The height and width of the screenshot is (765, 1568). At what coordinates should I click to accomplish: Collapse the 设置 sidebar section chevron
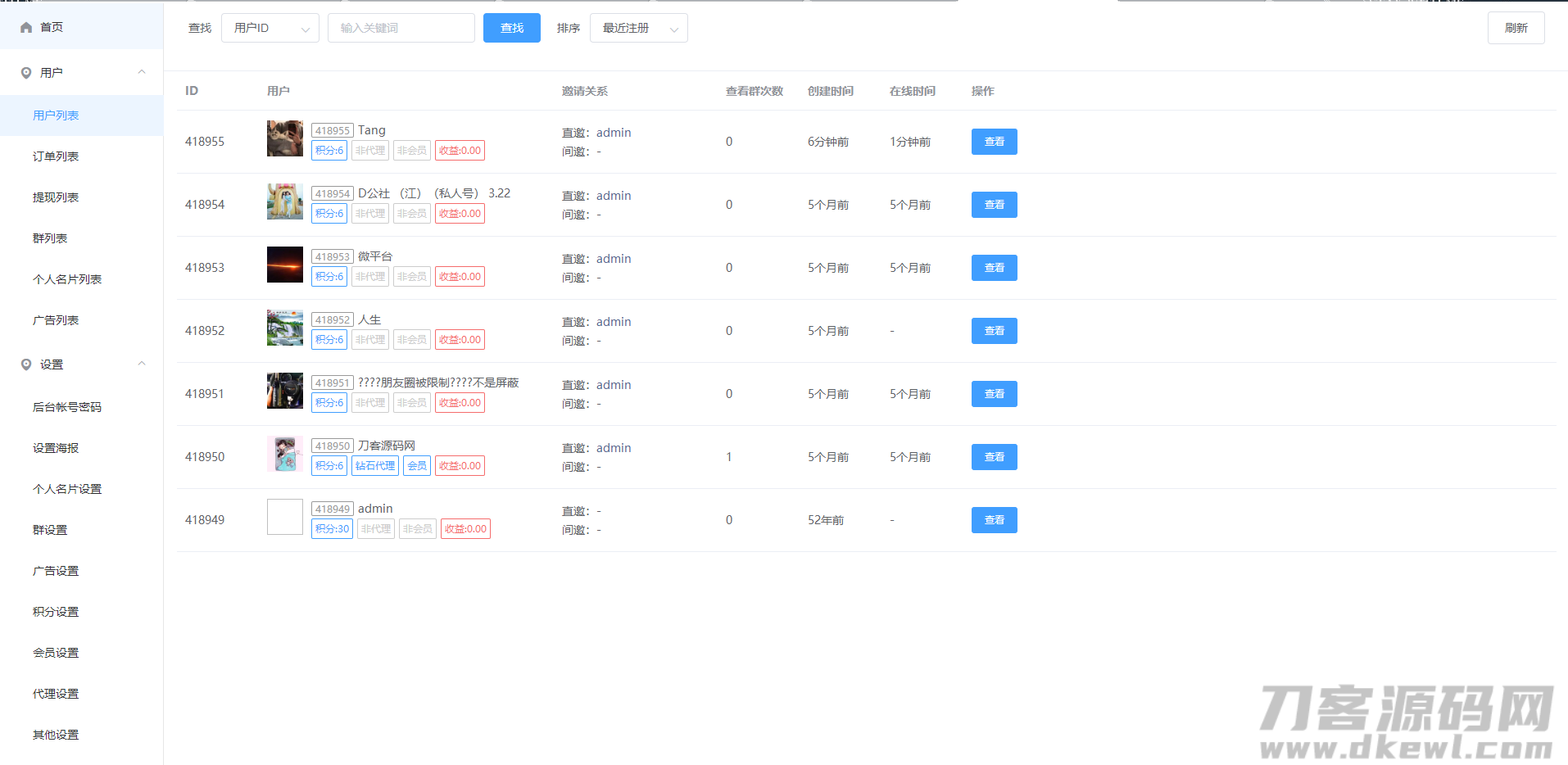click(x=142, y=364)
